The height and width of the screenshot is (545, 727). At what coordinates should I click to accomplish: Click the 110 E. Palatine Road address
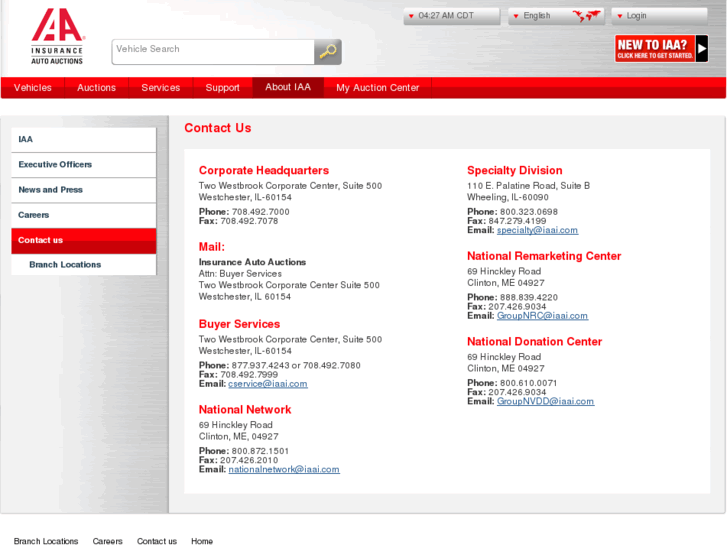coord(528,186)
